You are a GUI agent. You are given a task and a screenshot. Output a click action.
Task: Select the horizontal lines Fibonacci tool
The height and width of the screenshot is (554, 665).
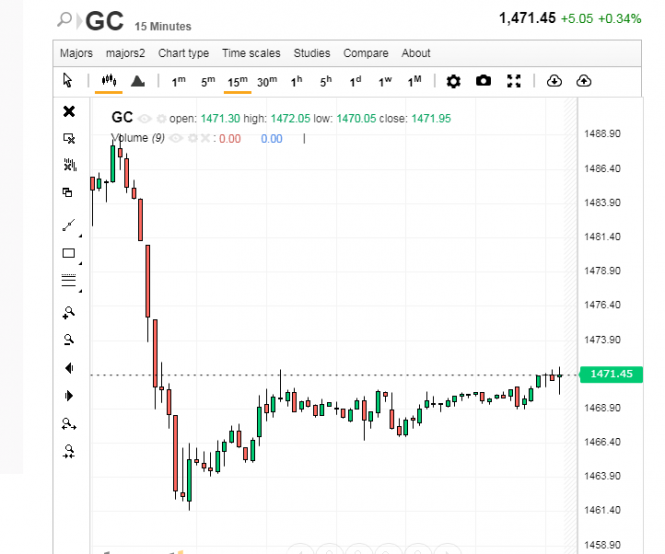point(69,280)
